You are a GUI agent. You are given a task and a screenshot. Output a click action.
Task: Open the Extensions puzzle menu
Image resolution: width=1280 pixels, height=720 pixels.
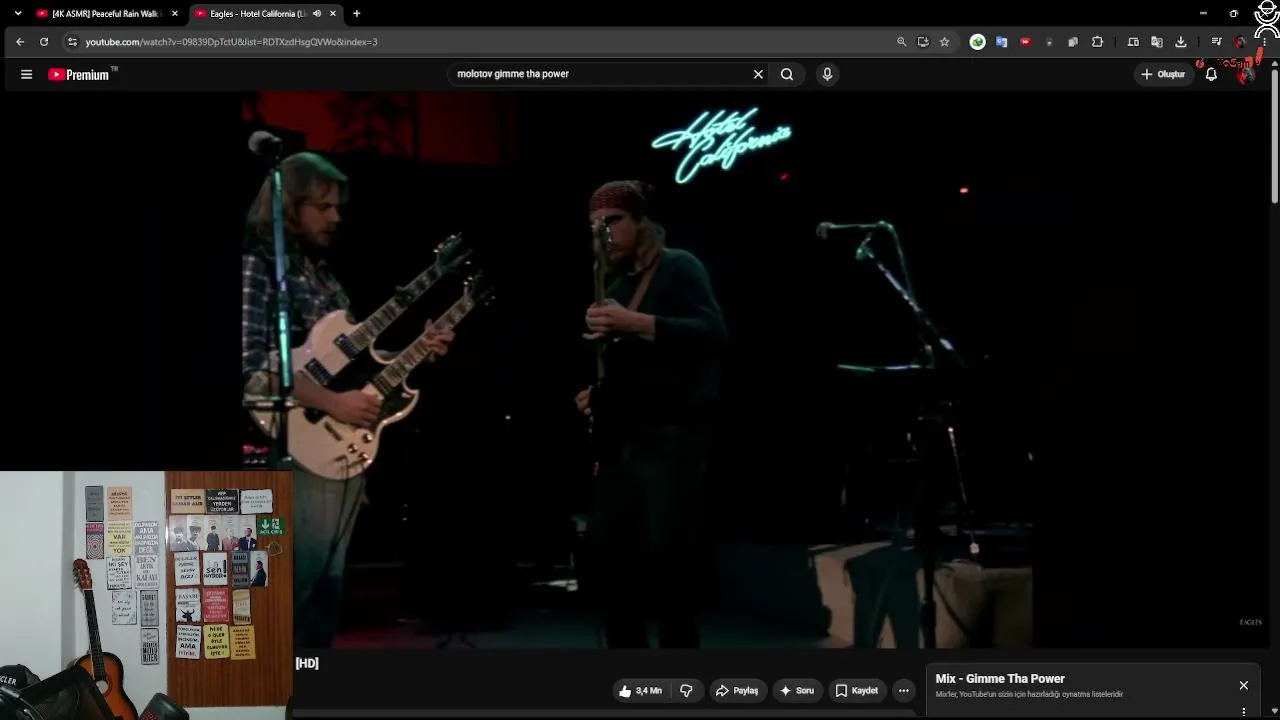1097,42
